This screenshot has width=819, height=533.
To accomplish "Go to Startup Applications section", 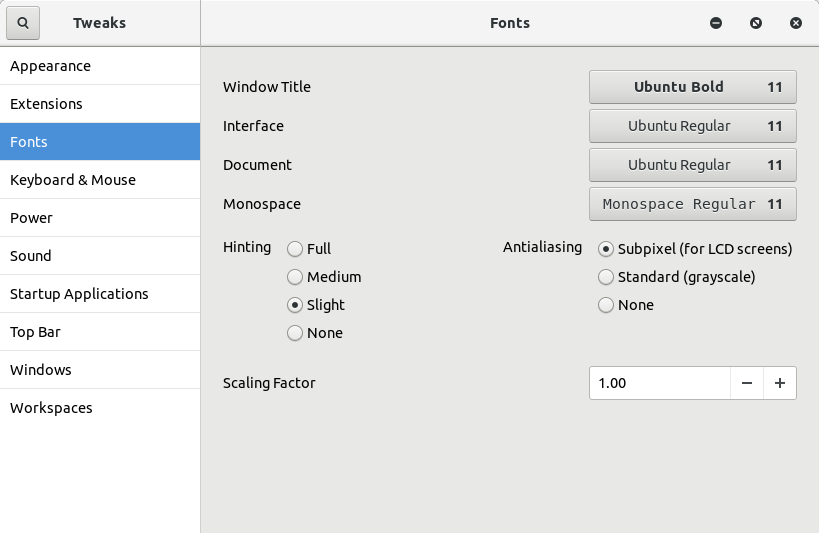I will click(x=79, y=294).
